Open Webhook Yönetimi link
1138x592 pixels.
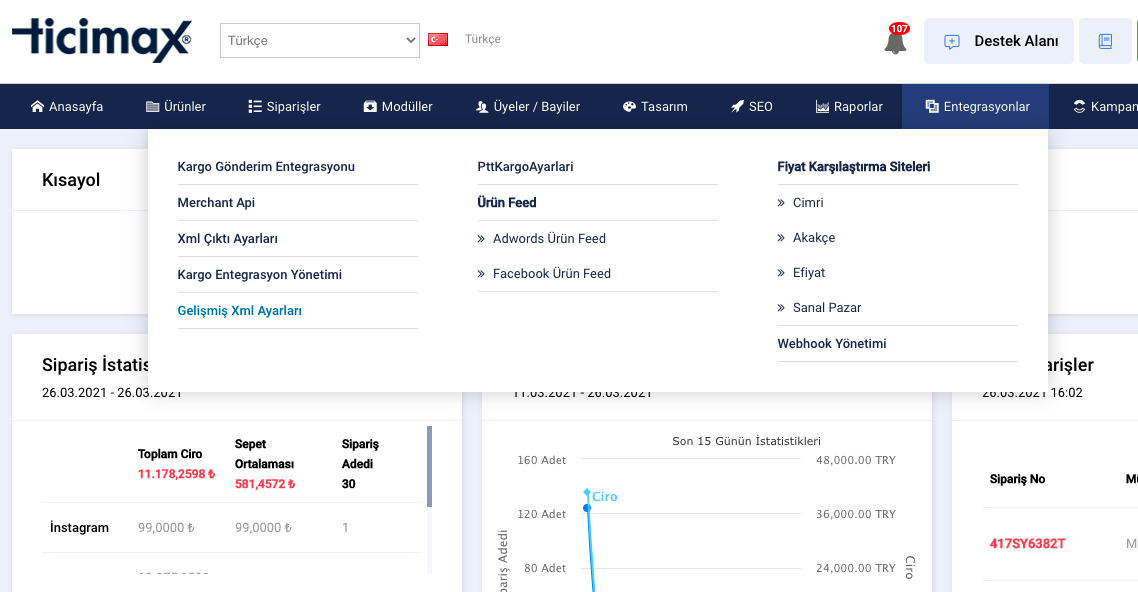pos(832,344)
